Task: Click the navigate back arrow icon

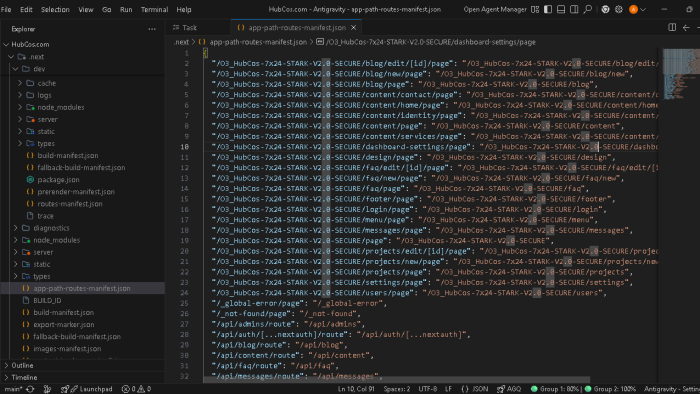Action: [x=686, y=28]
